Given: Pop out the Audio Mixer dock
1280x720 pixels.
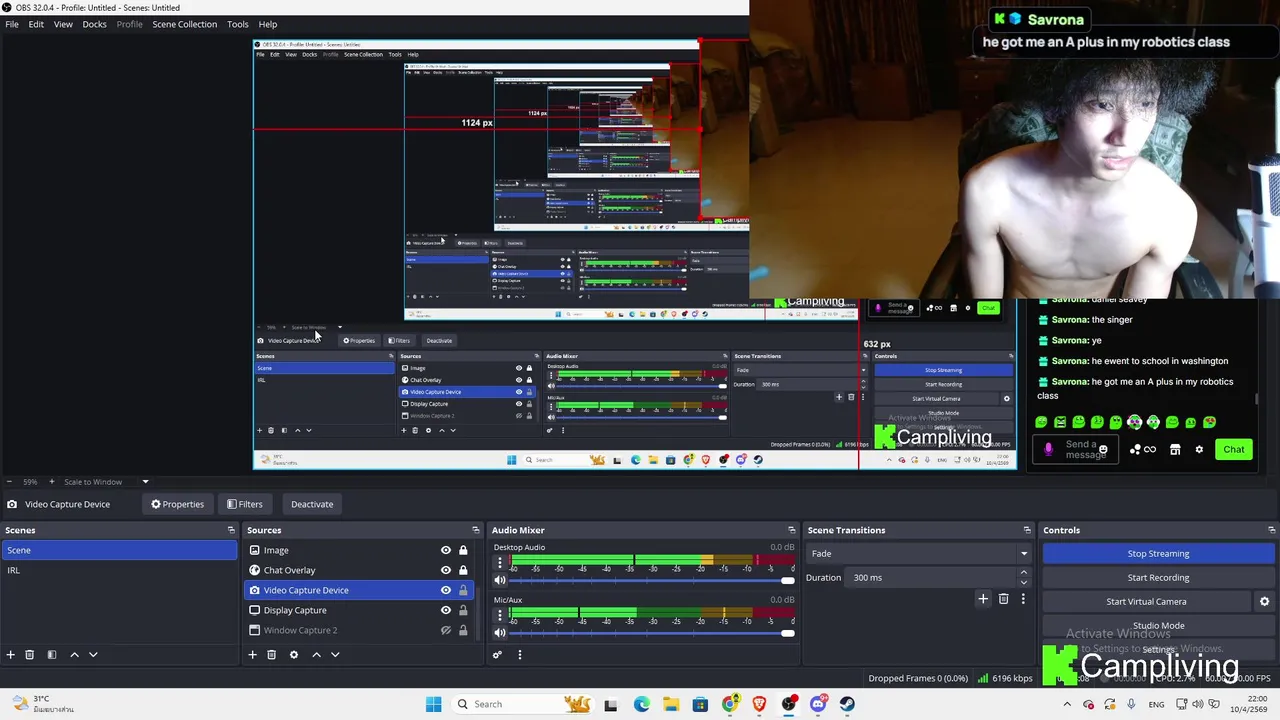Looking at the screenshot, I should click(x=791, y=530).
